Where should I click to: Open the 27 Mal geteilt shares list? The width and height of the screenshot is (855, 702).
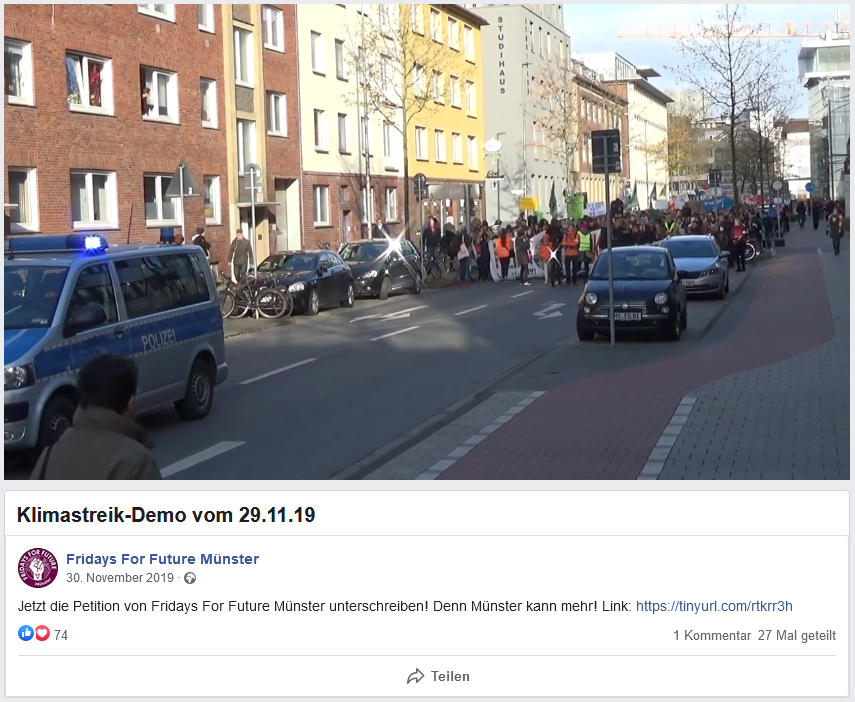pyautogui.click(x=797, y=635)
